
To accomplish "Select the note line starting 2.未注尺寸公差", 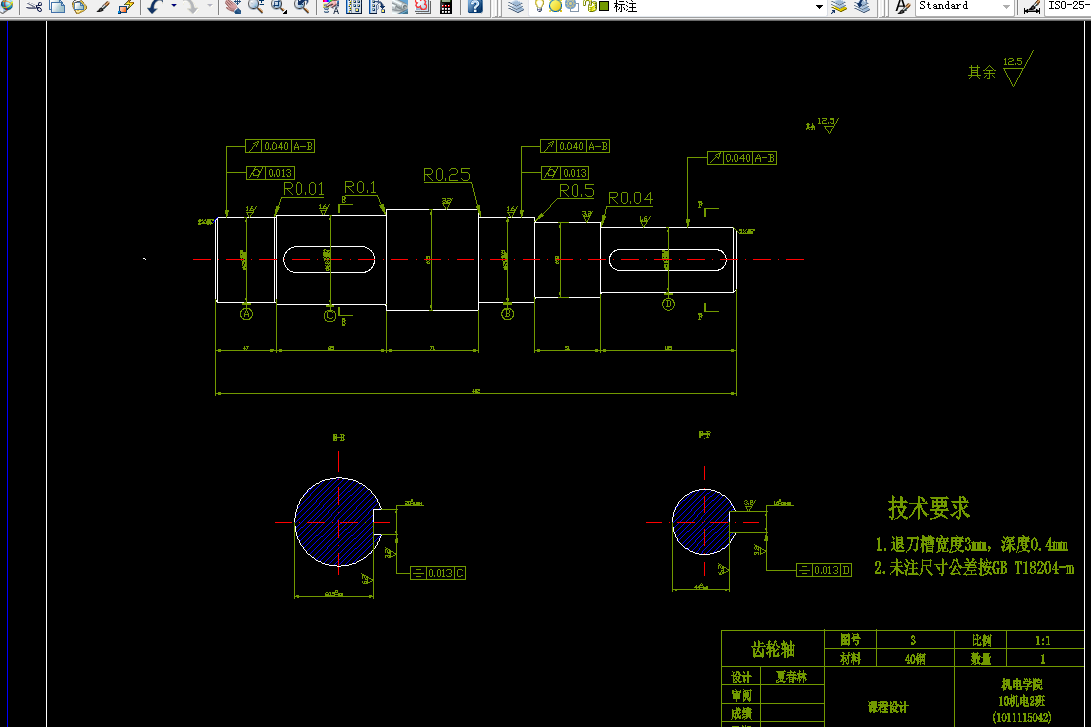I will 974,568.
